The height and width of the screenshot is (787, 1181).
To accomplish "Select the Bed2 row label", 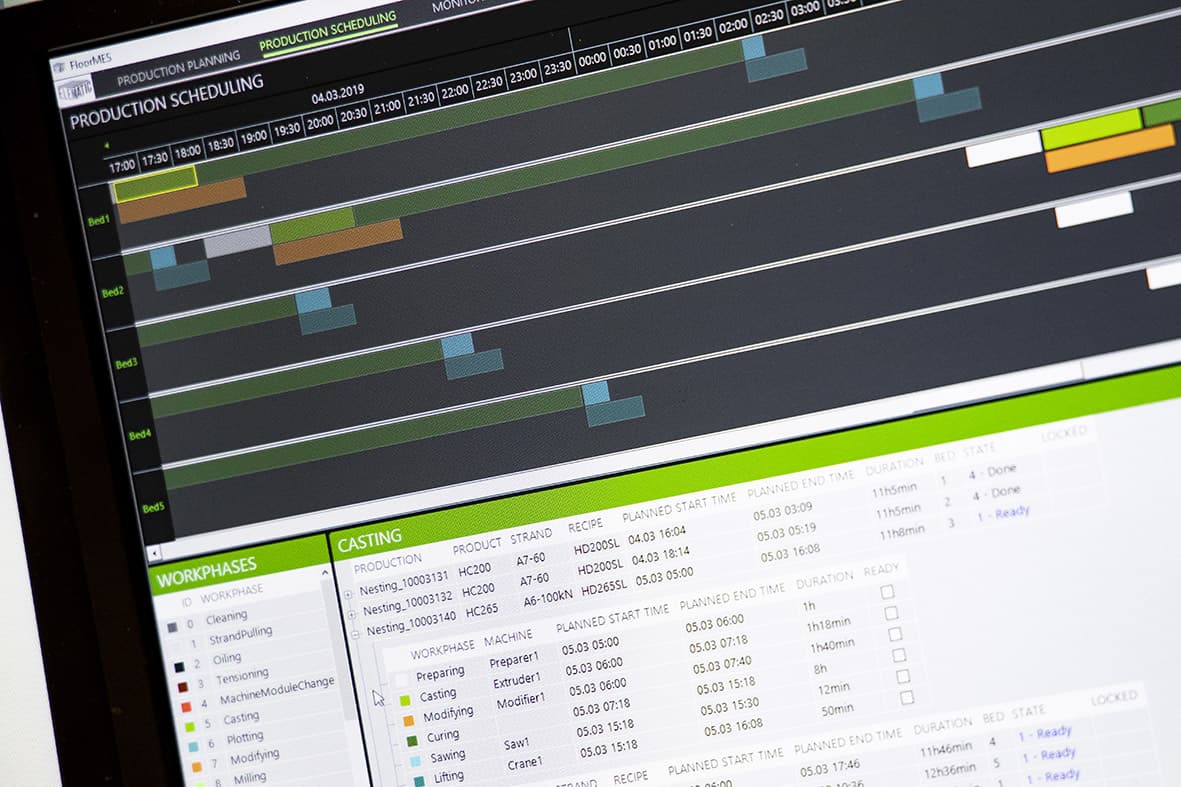I will [112, 292].
